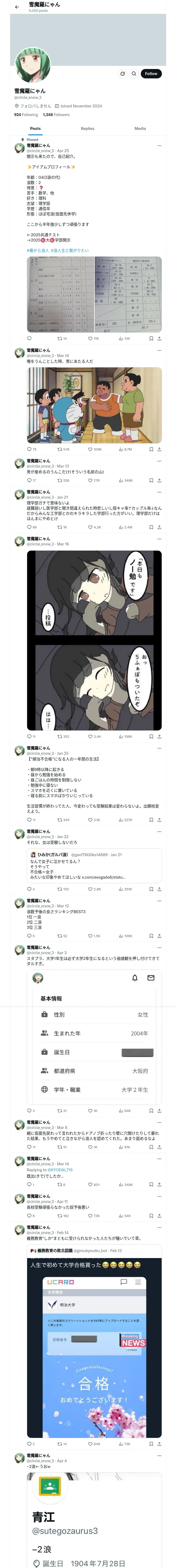Click the #春から浪人 hashtag
The image size is (176, 1568).
tap(38, 250)
